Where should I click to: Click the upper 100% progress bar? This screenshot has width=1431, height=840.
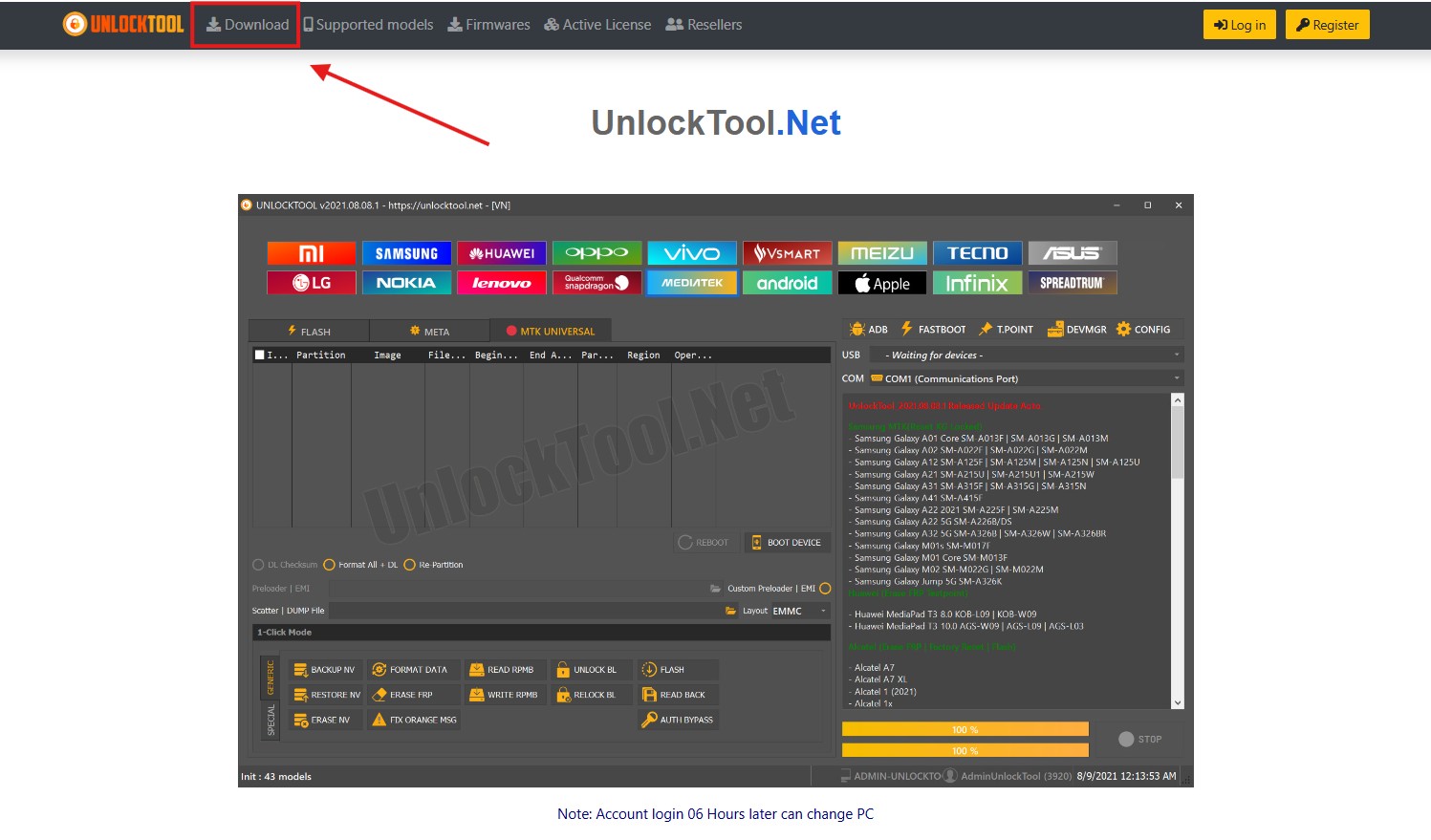coord(965,729)
